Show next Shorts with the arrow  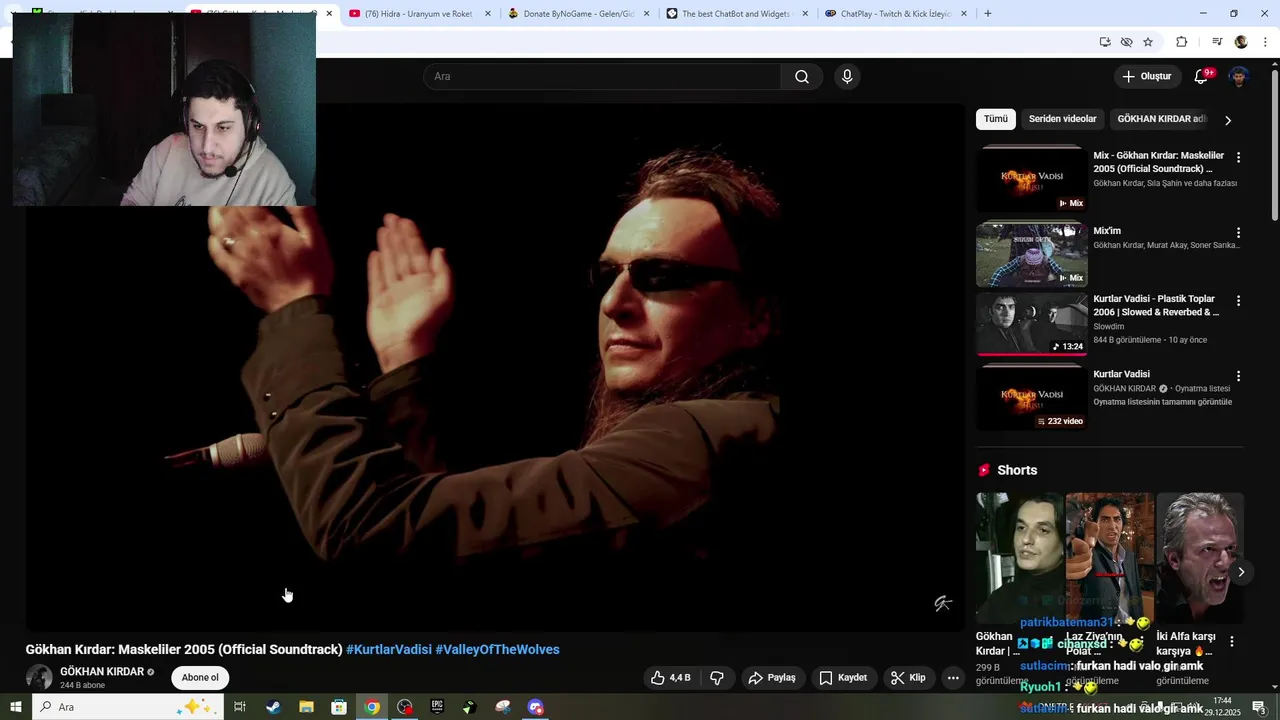tap(1241, 572)
